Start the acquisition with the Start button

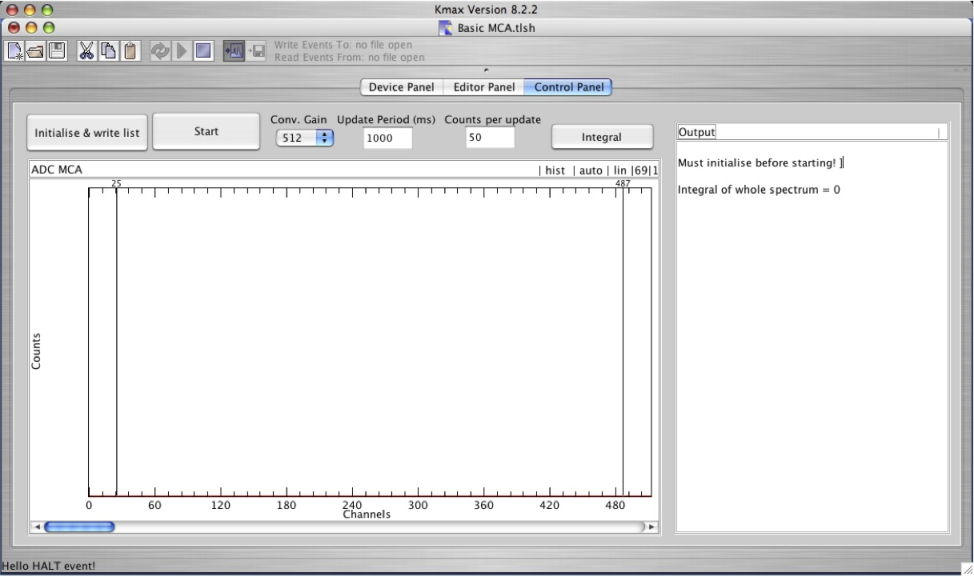point(206,131)
